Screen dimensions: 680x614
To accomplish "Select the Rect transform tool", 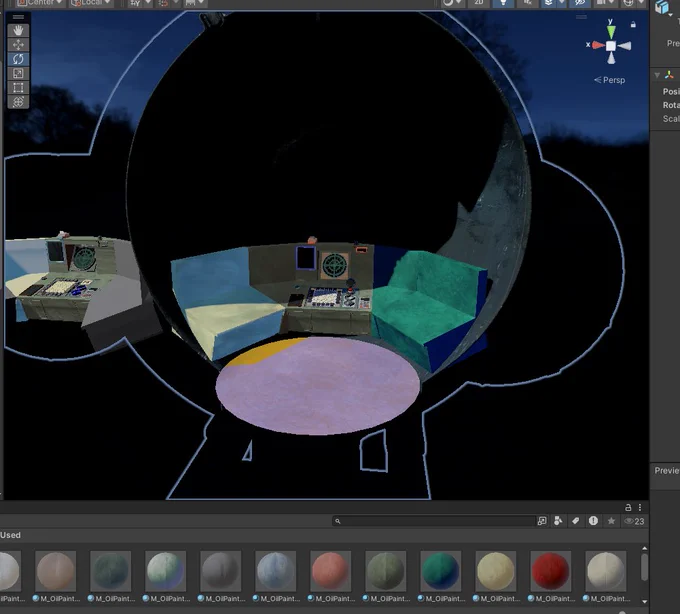I will tap(18, 88).
